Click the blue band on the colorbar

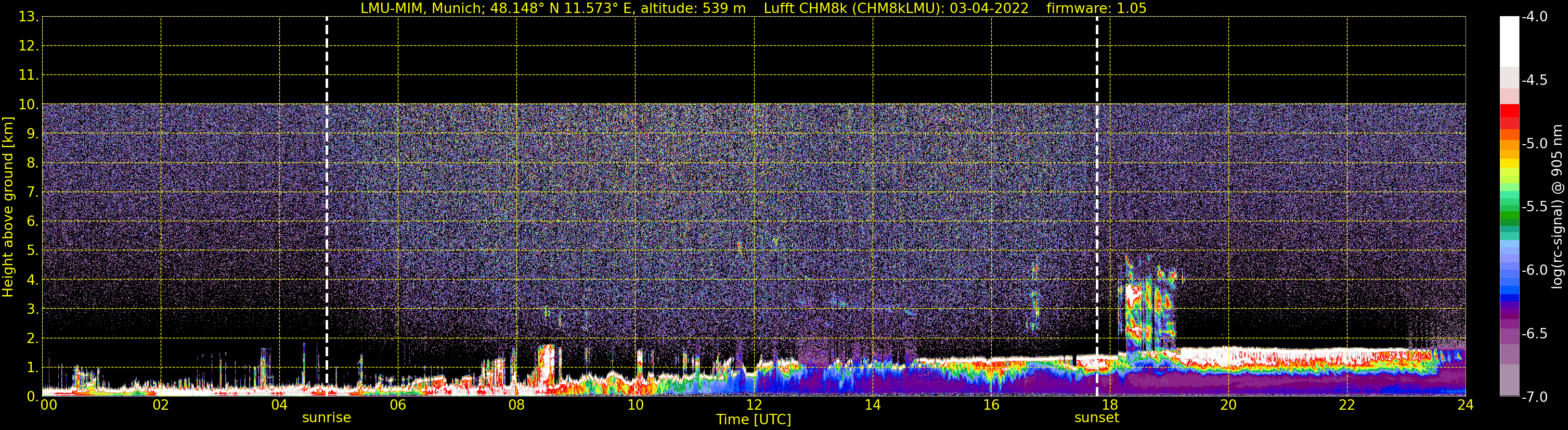click(x=1509, y=289)
